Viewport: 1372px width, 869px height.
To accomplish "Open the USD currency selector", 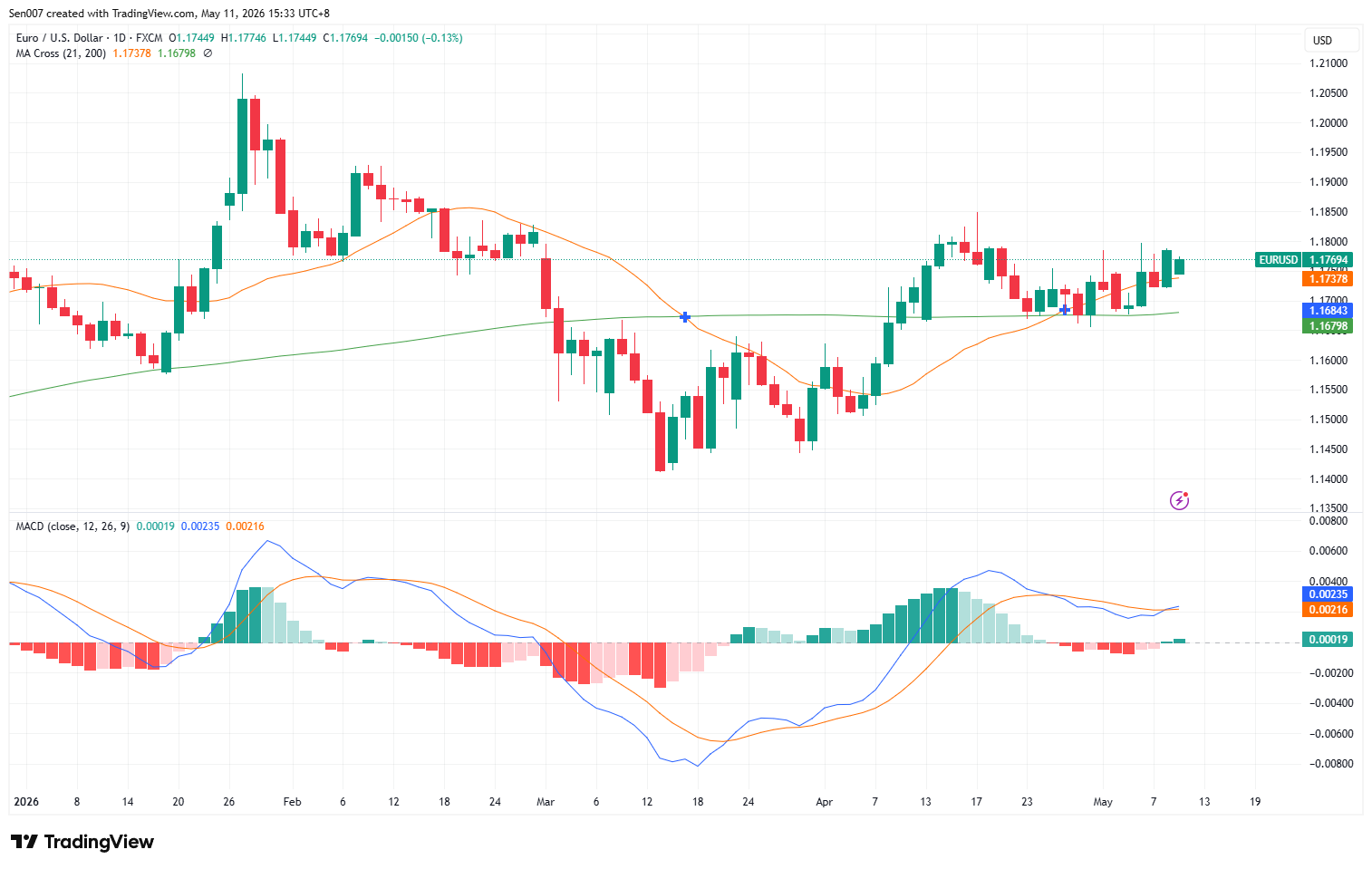I will (1330, 40).
